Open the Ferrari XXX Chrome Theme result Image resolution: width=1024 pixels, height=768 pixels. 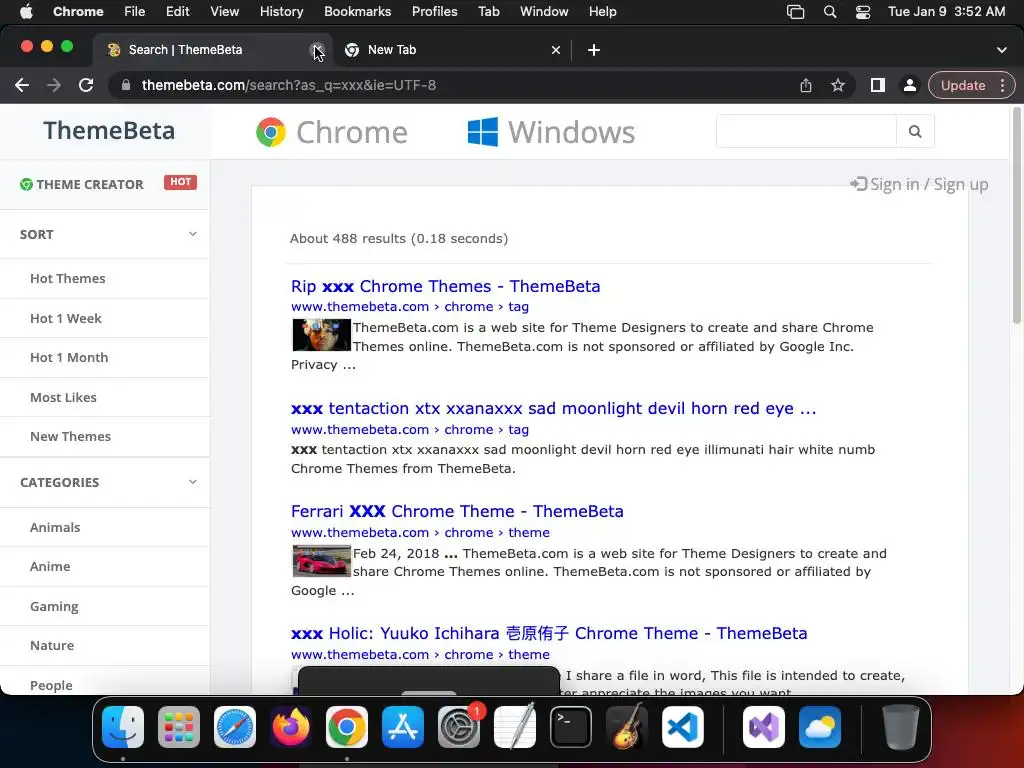click(x=457, y=511)
